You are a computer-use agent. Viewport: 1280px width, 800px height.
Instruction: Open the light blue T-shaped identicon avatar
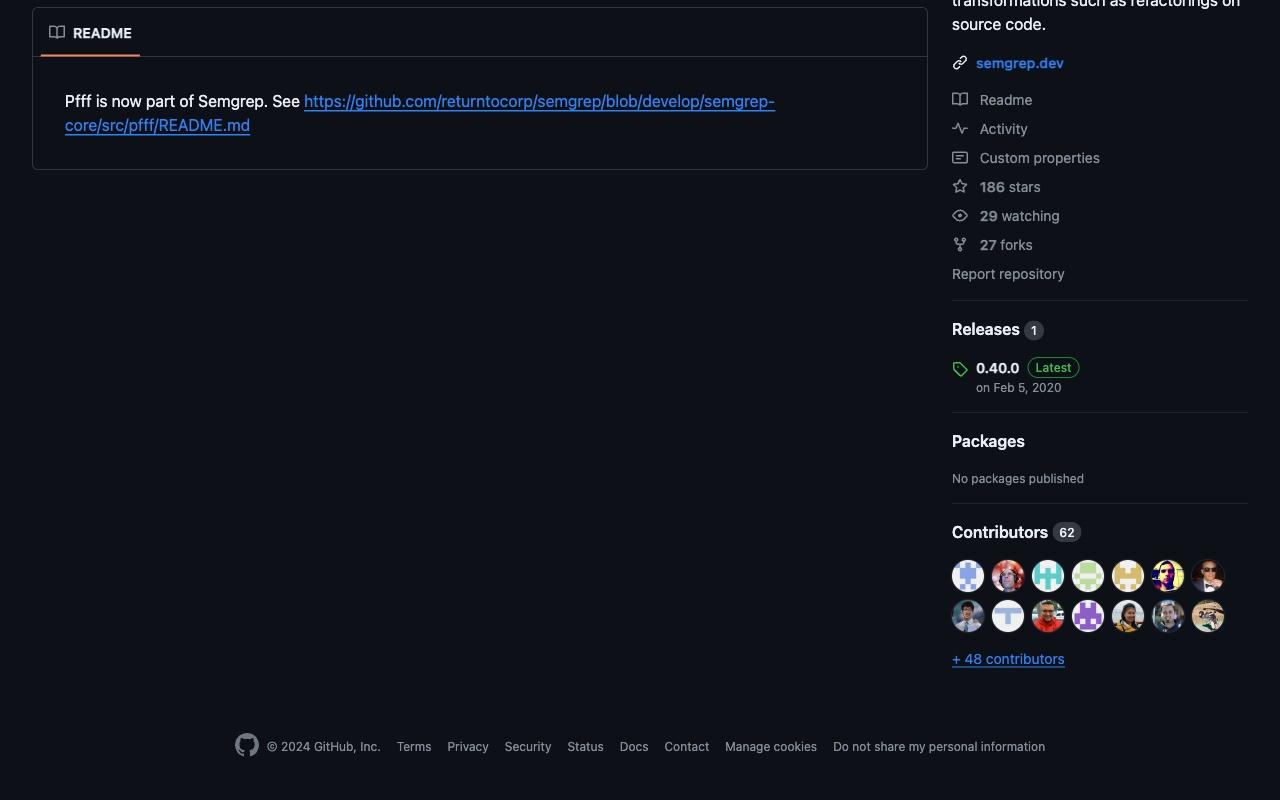click(x=1008, y=616)
